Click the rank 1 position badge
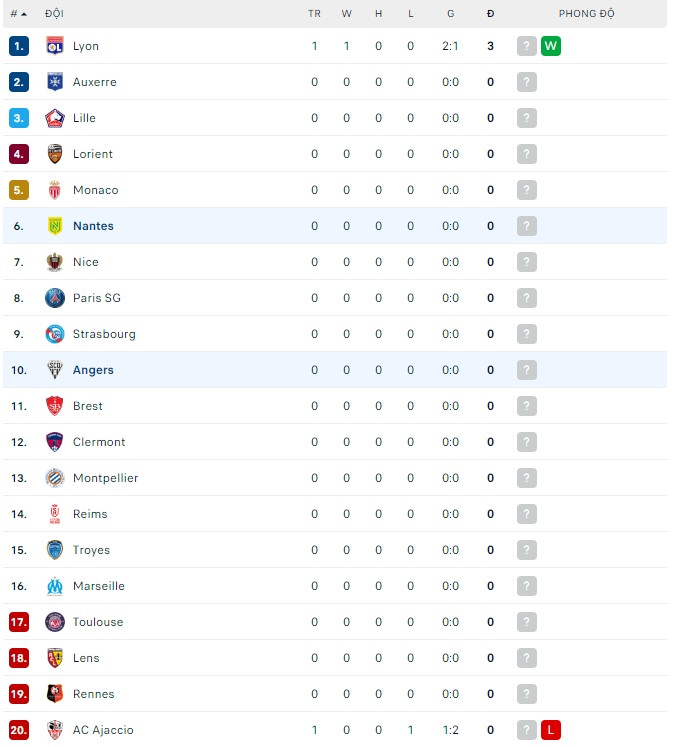Image resolution: width=678 pixels, height=747 pixels. click(19, 46)
